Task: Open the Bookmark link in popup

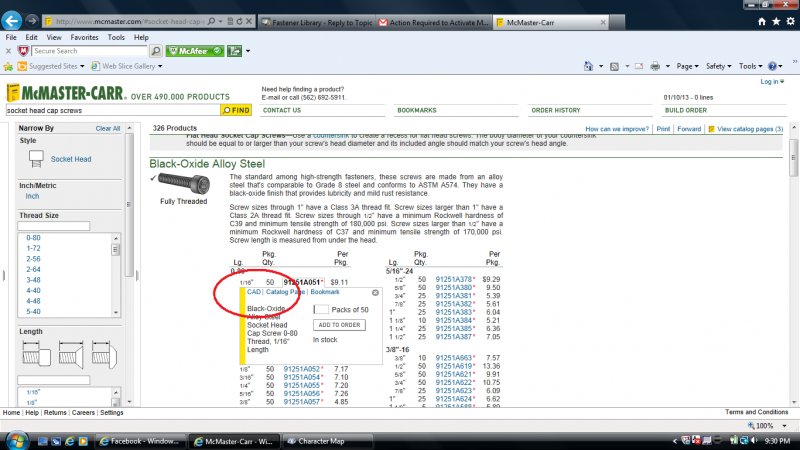Action: tap(325, 292)
